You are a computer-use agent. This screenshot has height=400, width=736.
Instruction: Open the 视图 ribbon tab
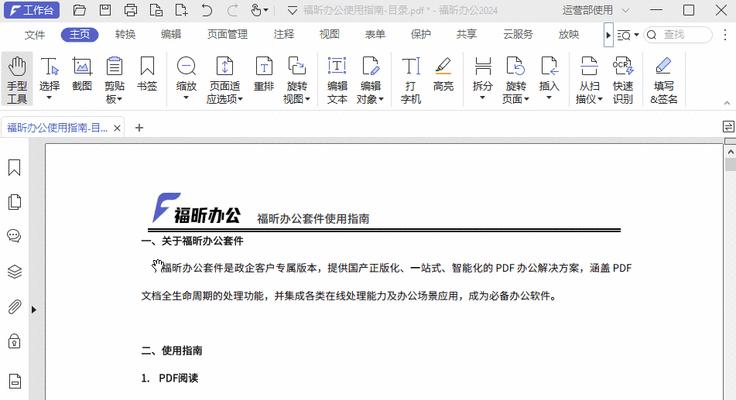click(x=330, y=34)
